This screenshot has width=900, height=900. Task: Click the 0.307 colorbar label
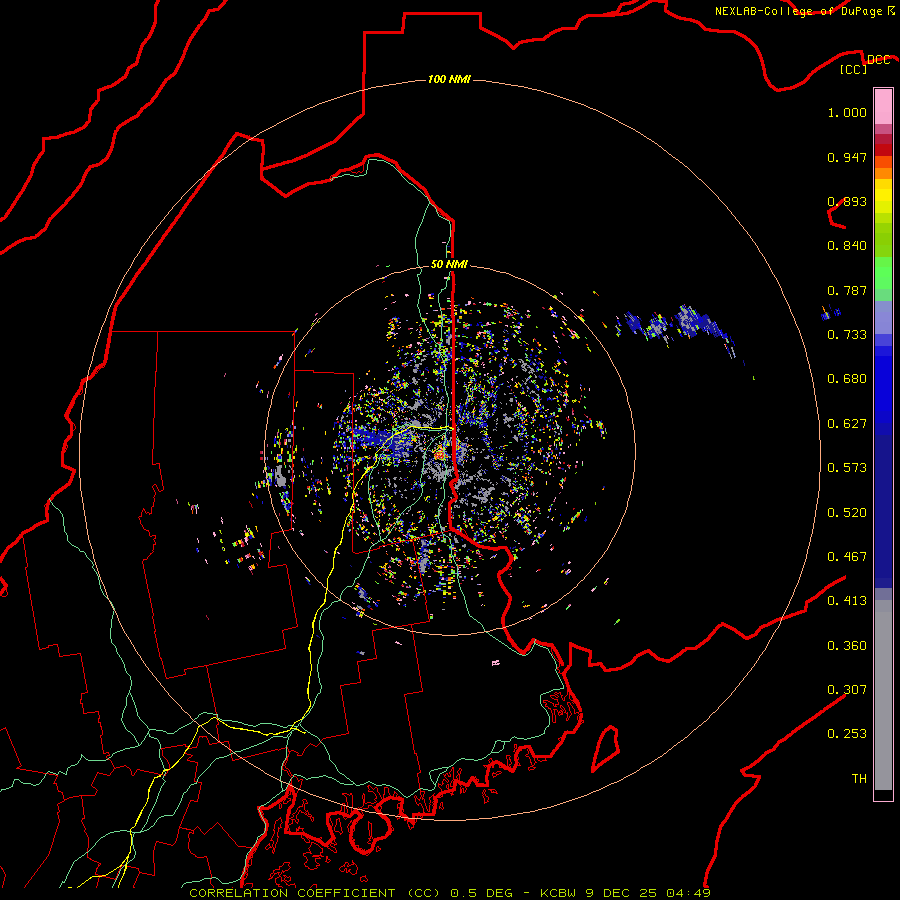point(847,690)
